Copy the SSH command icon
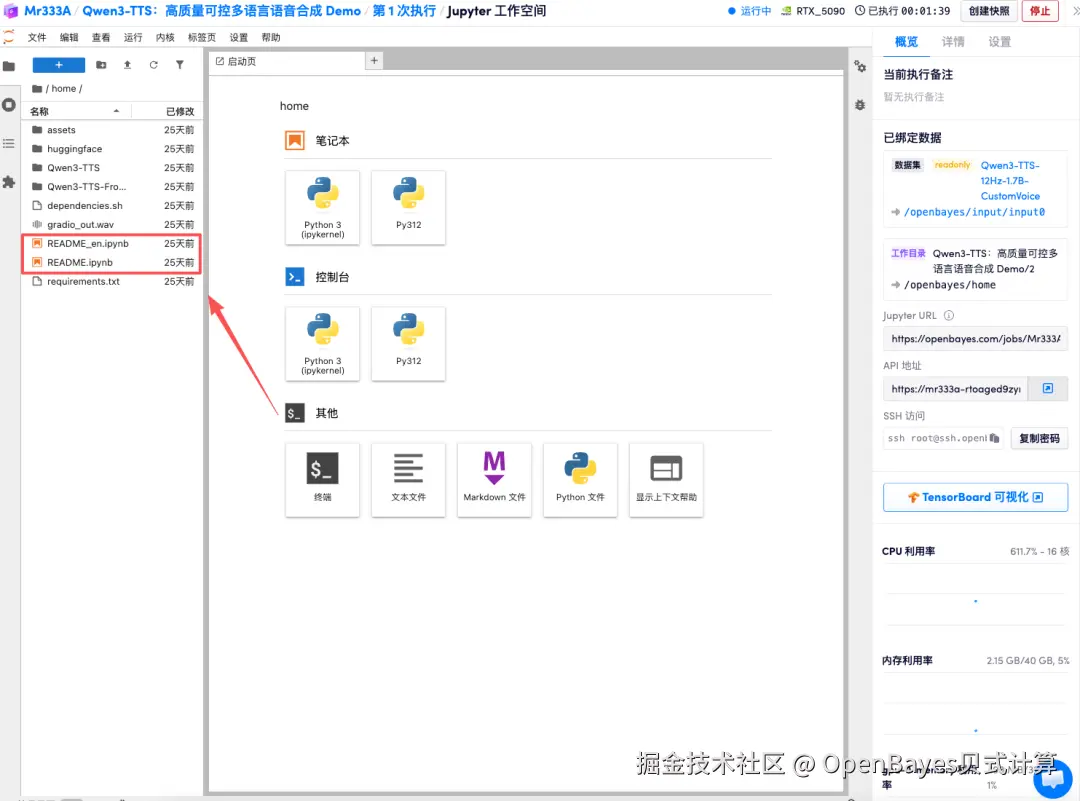 point(994,438)
